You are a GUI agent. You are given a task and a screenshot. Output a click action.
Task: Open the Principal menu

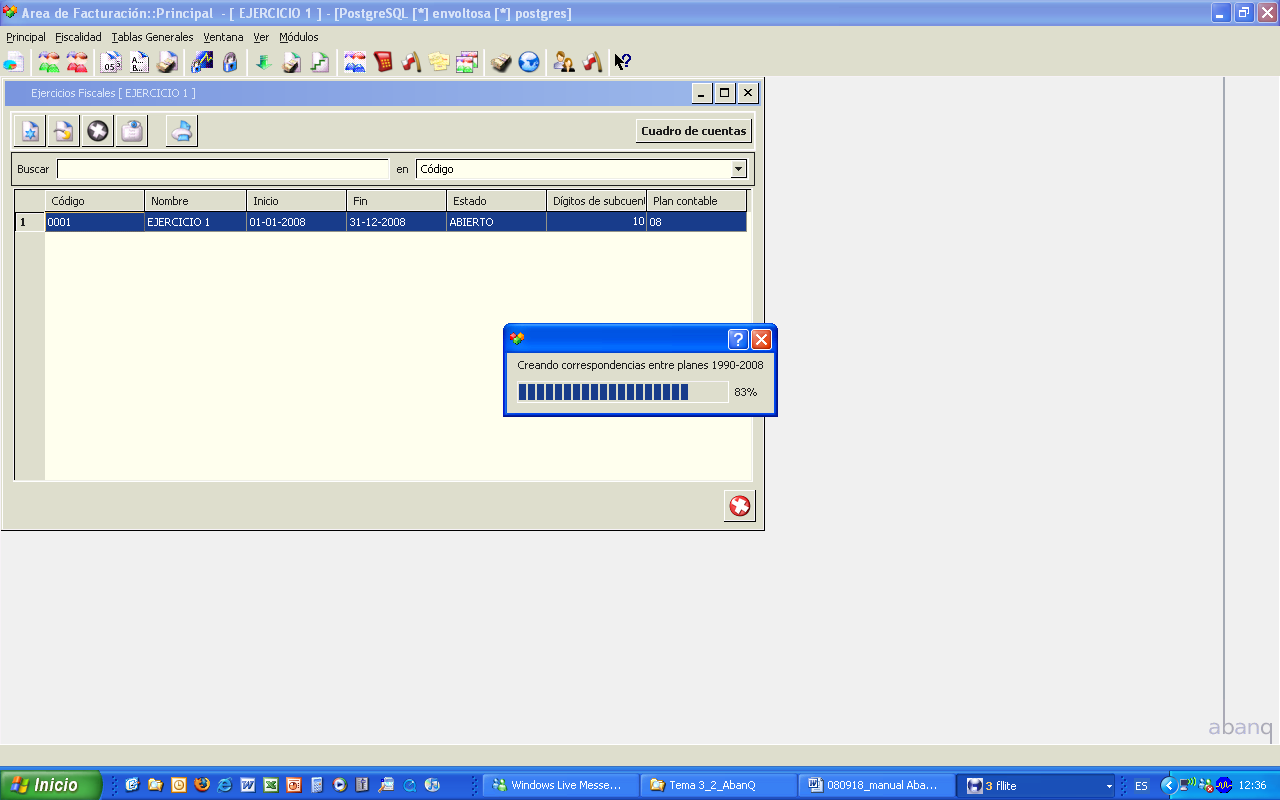click(26, 37)
